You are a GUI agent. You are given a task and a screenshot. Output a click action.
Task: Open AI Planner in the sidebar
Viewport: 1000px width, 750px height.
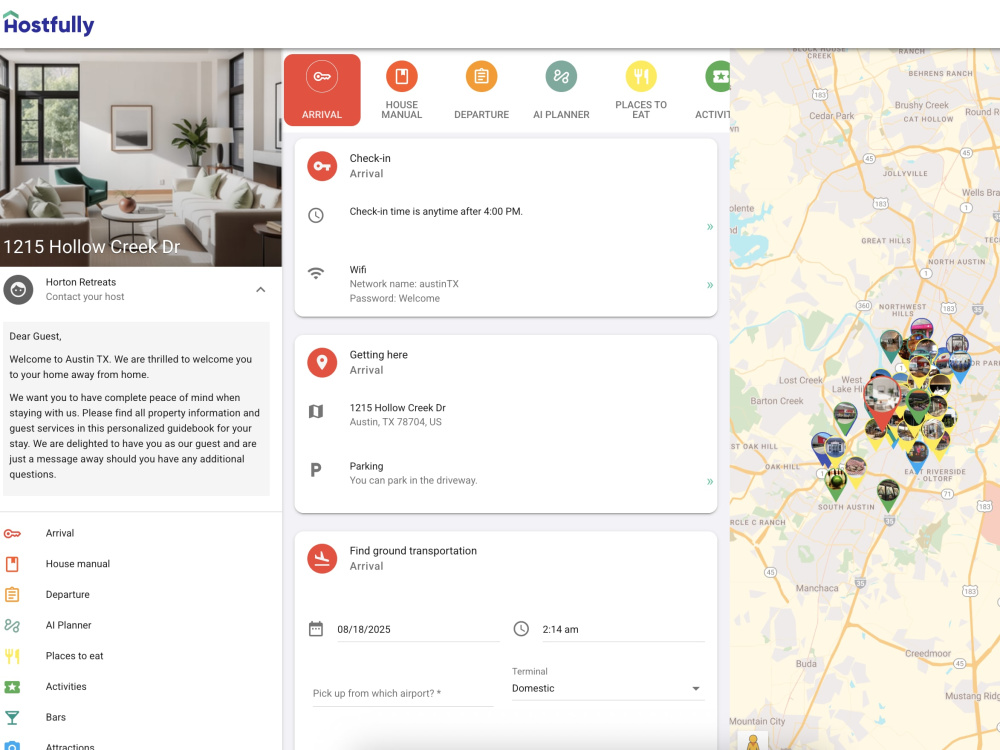pyautogui.click(x=69, y=625)
